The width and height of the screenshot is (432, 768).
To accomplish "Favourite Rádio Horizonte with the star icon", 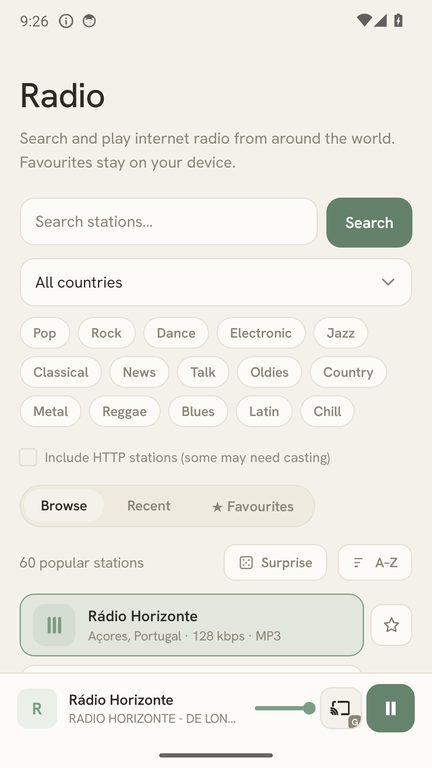I will tap(391, 624).
